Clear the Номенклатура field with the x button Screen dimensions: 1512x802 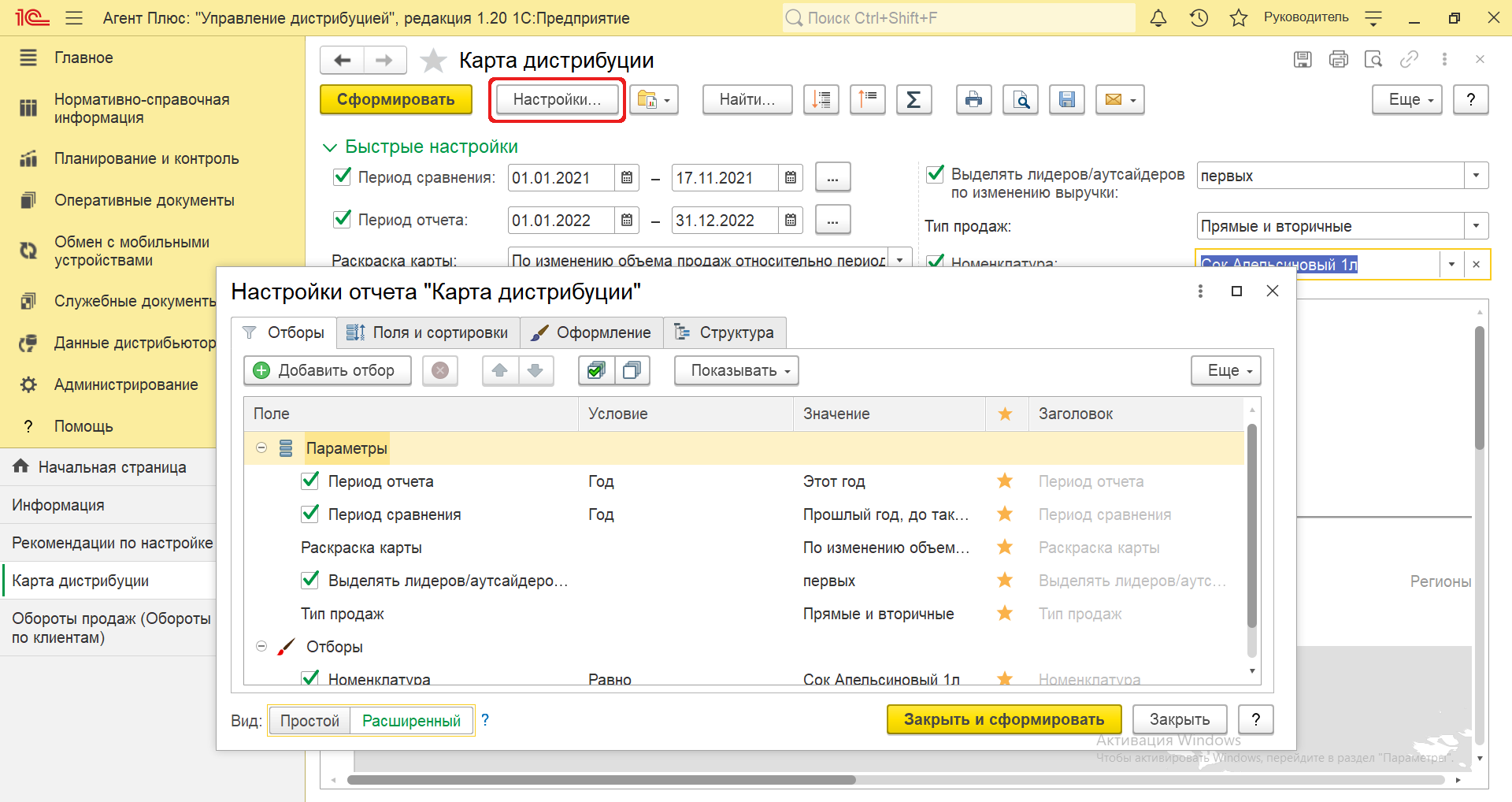1477,265
